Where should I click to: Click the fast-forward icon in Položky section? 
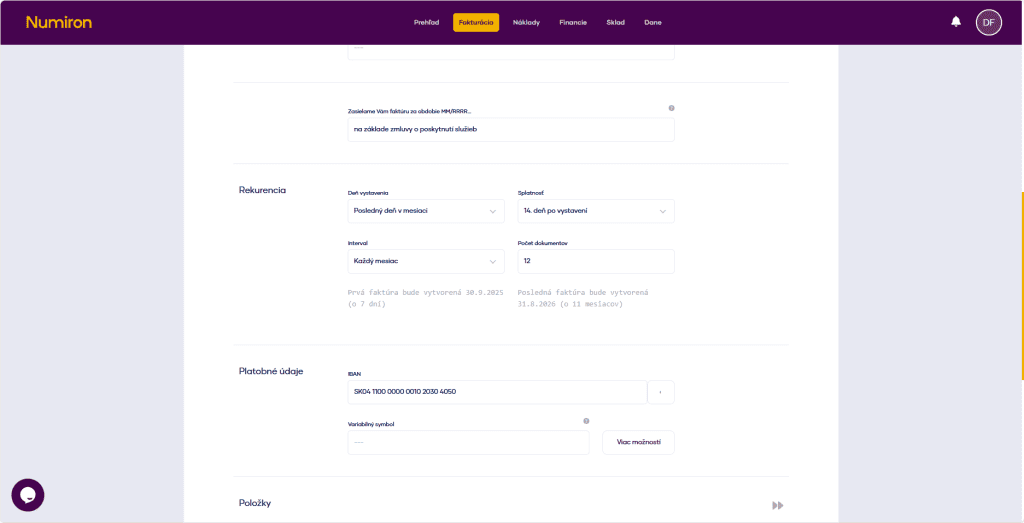[777, 506]
